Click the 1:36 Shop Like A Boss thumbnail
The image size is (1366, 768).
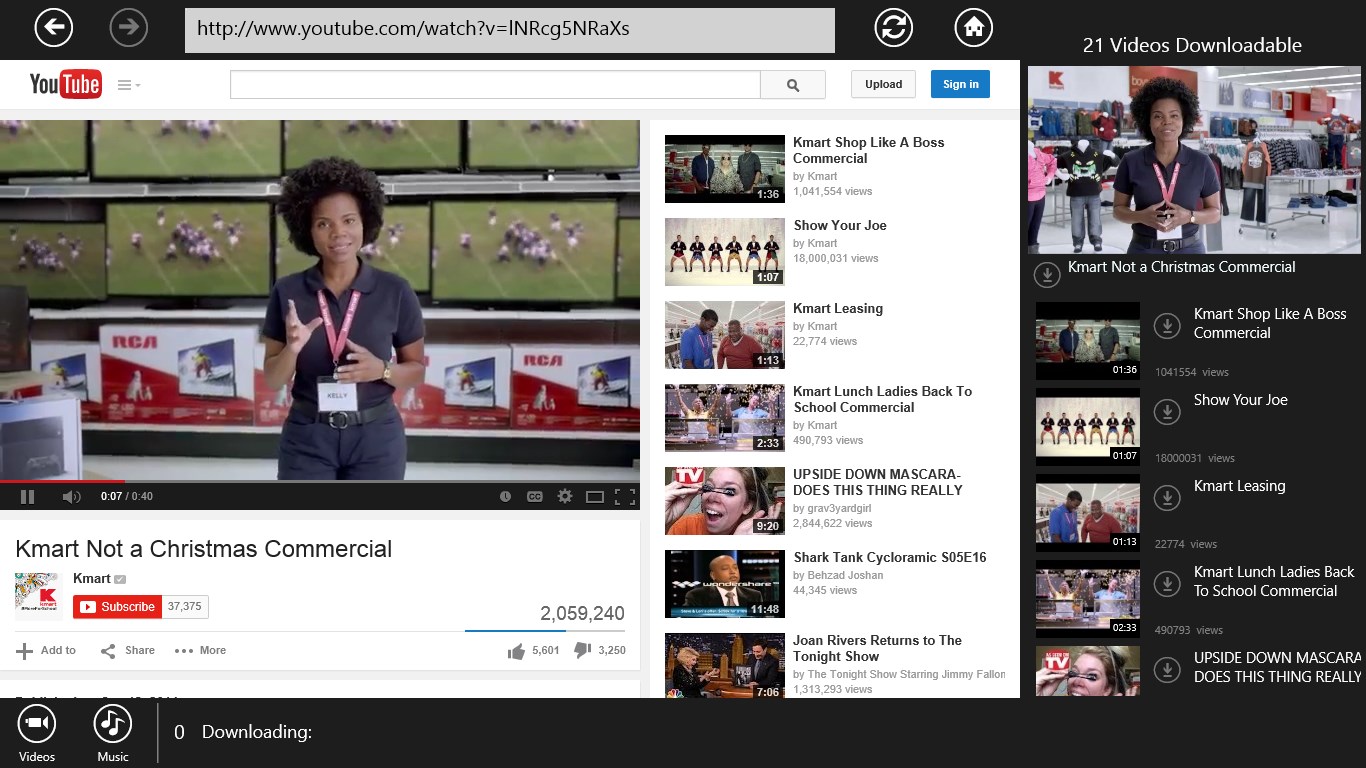(725, 169)
